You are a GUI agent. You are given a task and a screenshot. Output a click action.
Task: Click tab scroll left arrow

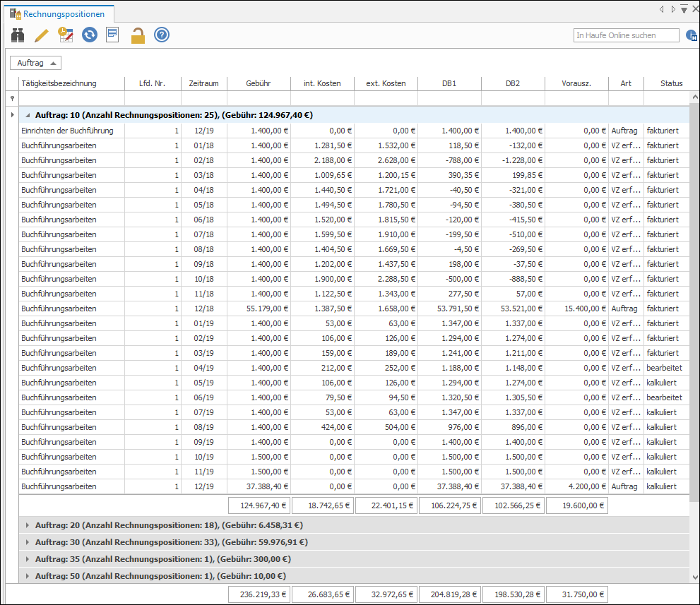coord(662,9)
